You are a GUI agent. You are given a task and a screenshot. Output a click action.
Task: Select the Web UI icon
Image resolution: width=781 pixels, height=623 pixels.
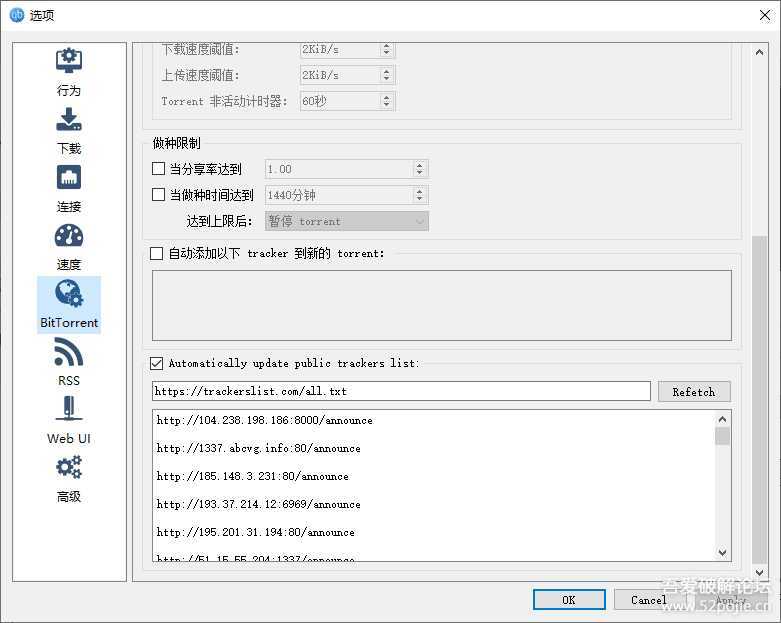tap(69, 410)
